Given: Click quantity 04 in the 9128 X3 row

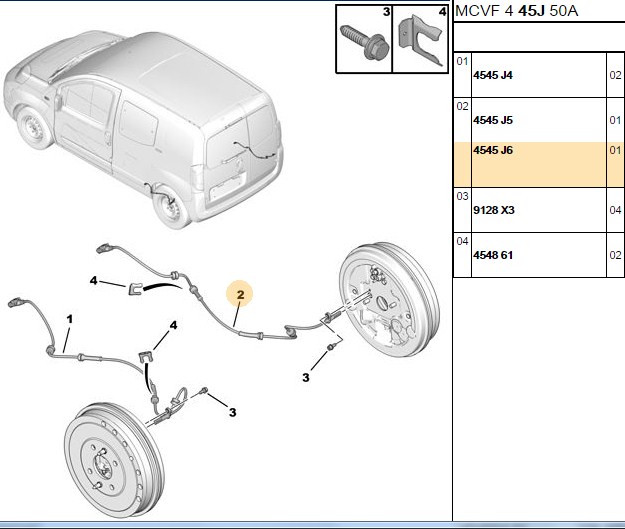Looking at the screenshot, I should click(615, 210).
